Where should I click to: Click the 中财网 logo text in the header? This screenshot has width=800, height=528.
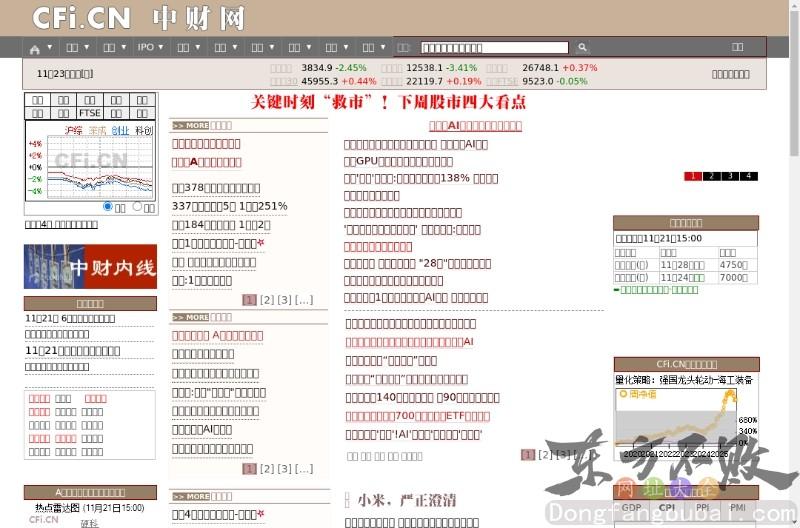point(199,18)
